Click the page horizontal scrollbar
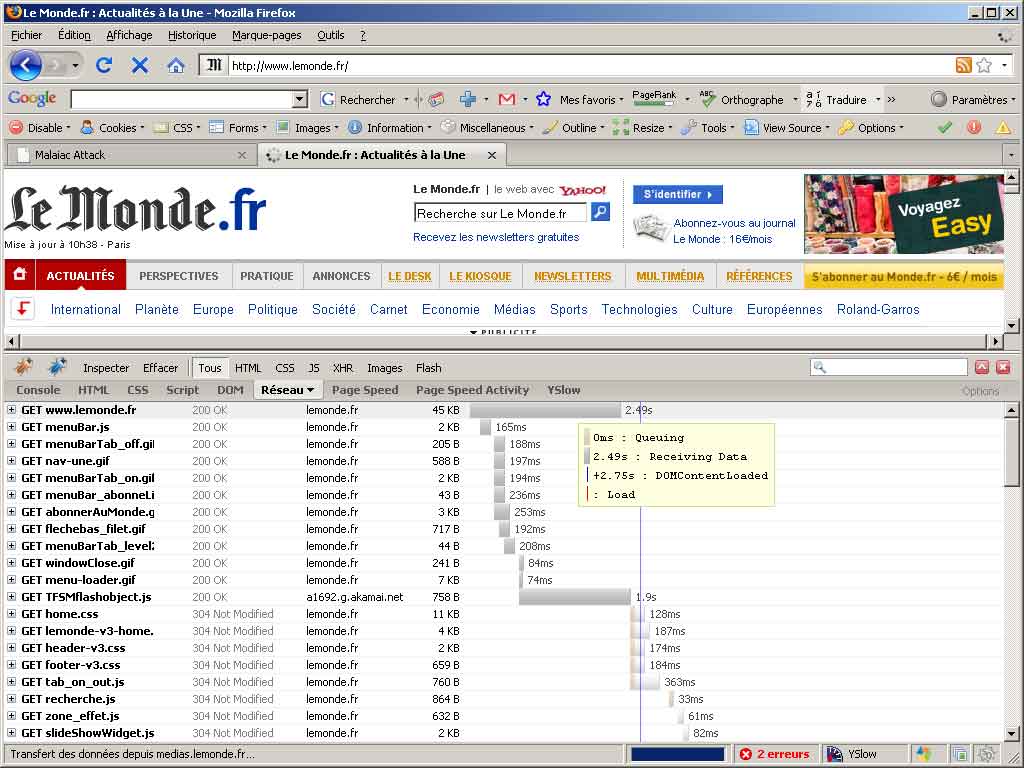The width and height of the screenshot is (1024, 768). (x=503, y=341)
